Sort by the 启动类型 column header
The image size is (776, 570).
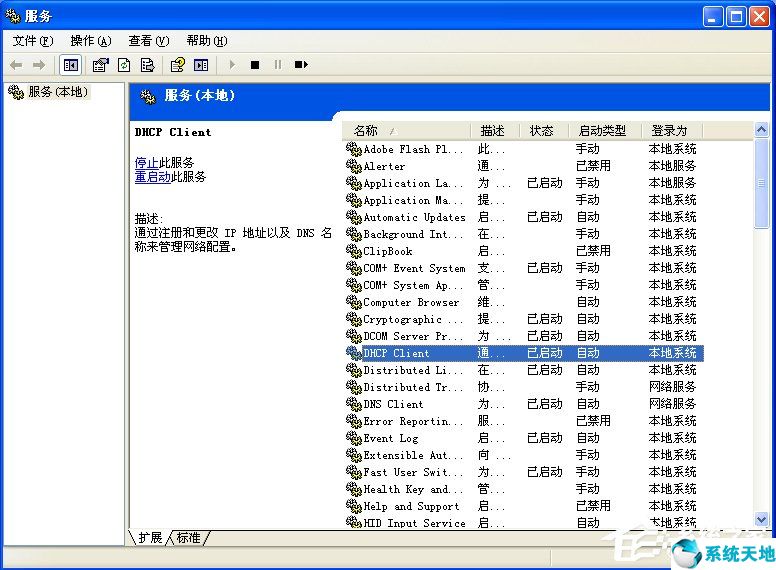click(605, 131)
